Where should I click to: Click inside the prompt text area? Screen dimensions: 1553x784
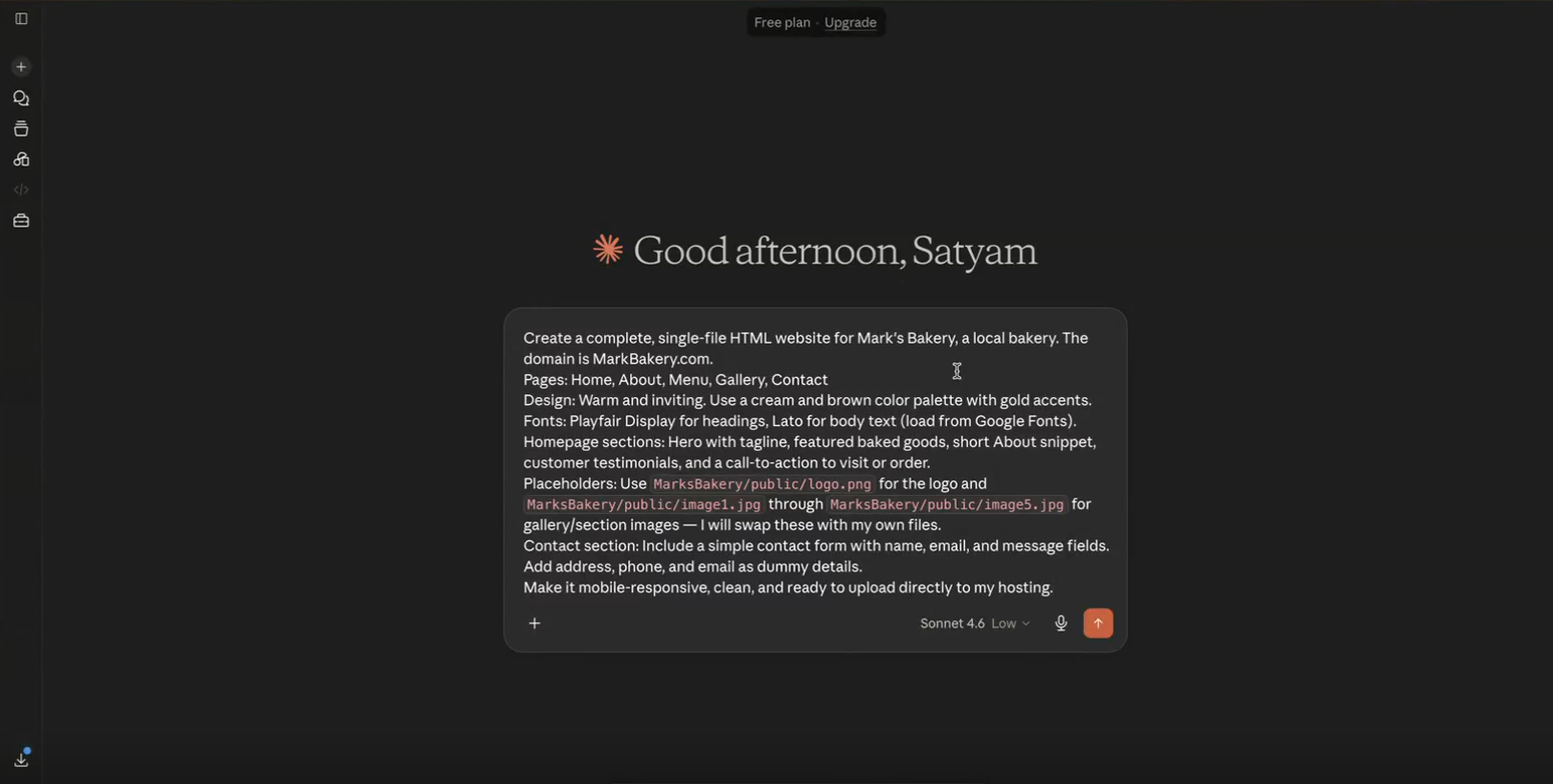(x=816, y=462)
